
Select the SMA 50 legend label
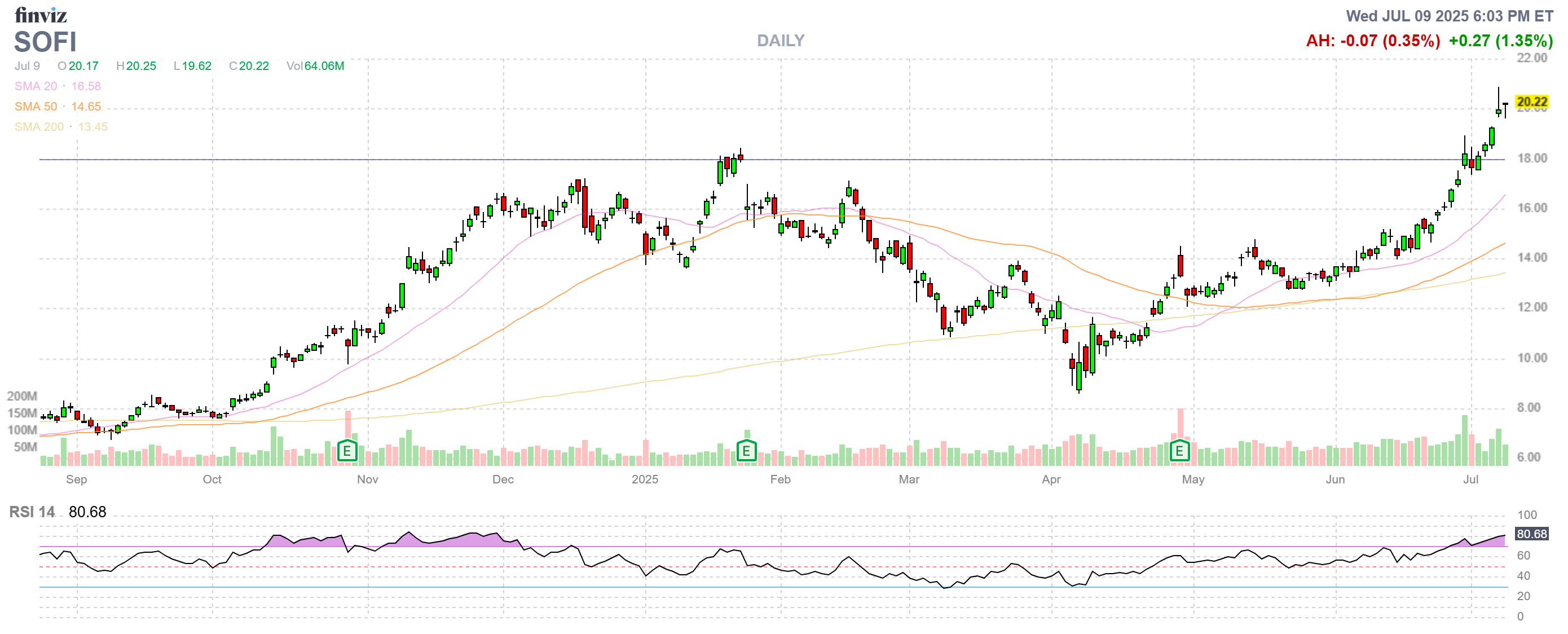tap(36, 107)
